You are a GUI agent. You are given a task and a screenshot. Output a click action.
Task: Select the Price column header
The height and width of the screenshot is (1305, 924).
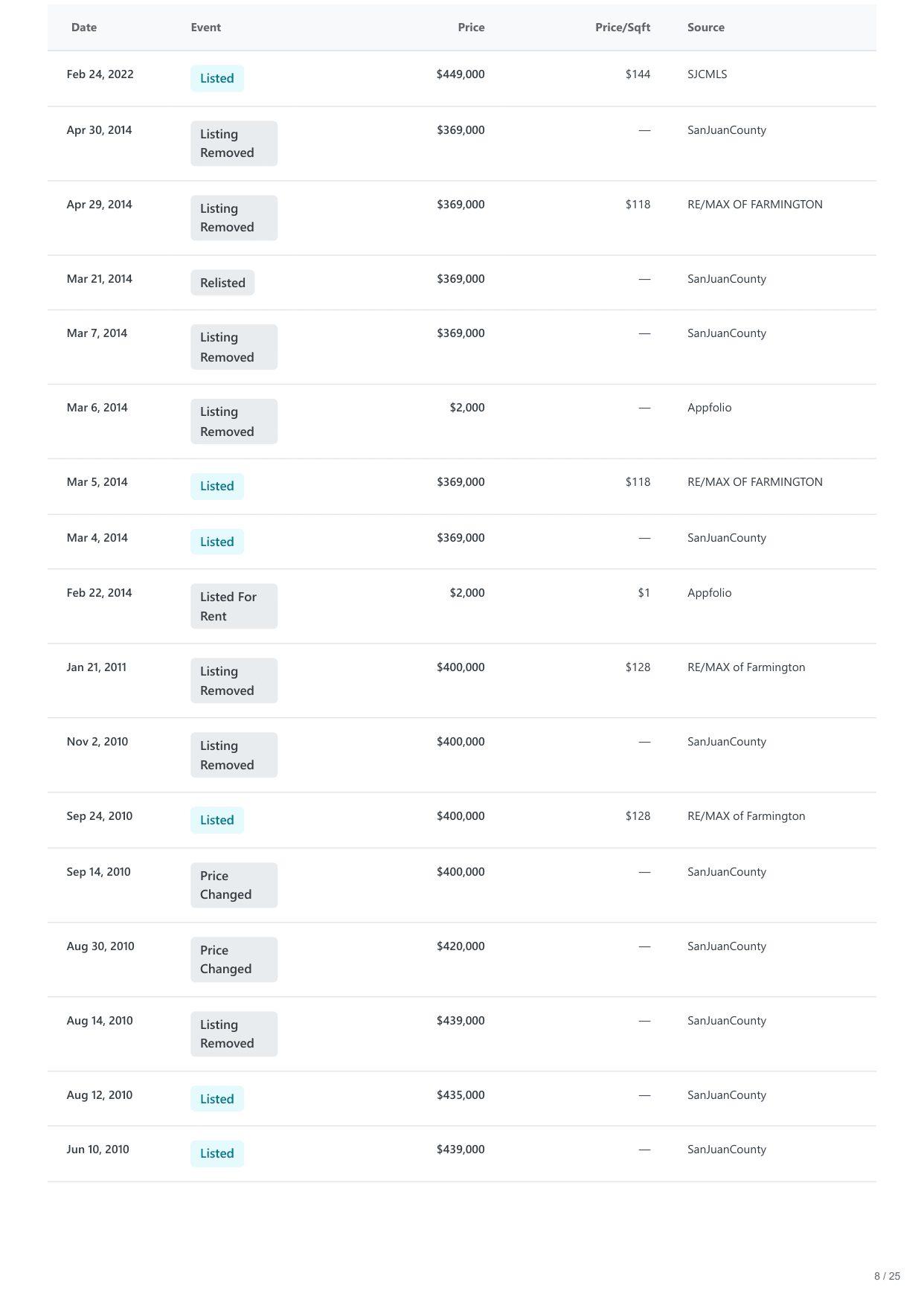coord(471,28)
